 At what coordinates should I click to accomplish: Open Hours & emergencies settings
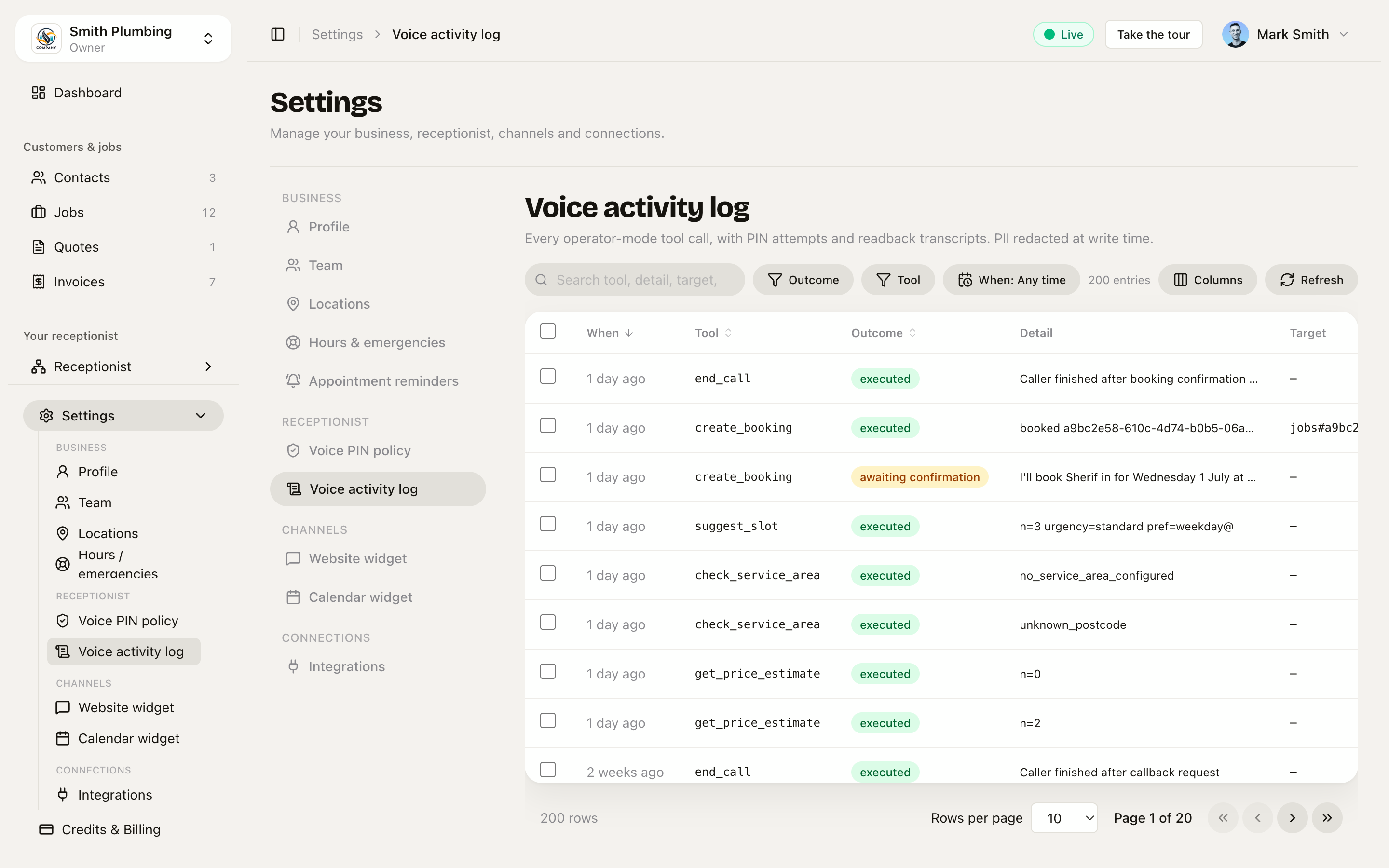[x=378, y=343]
